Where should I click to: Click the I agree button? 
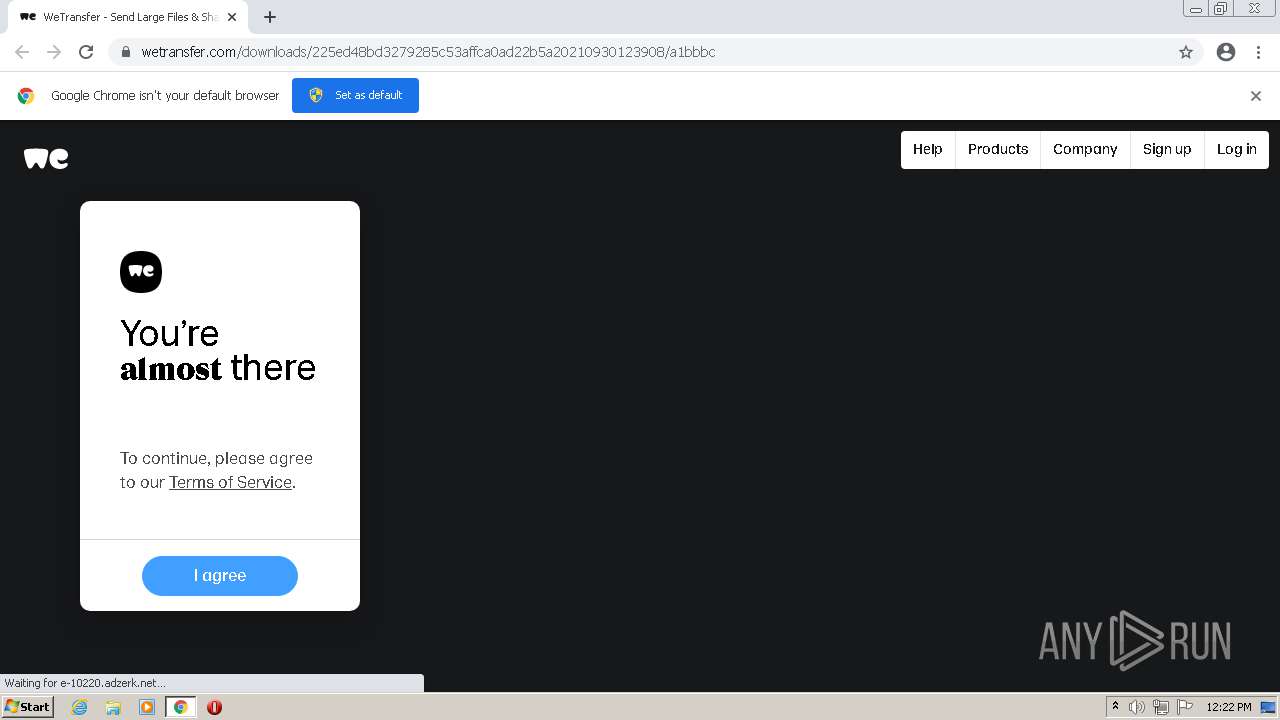point(220,576)
